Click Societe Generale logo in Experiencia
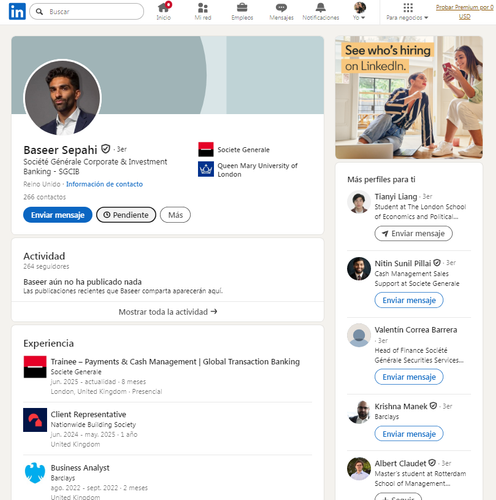Image resolution: width=496 pixels, height=500 pixels. click(x=35, y=367)
